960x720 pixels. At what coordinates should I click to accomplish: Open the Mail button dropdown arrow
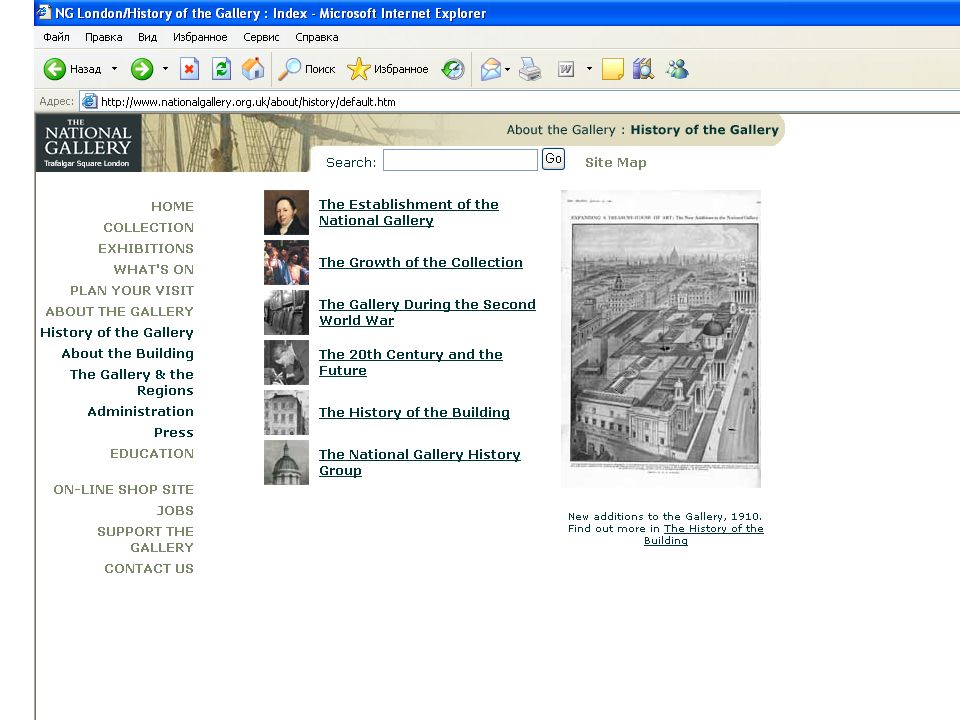pos(508,69)
